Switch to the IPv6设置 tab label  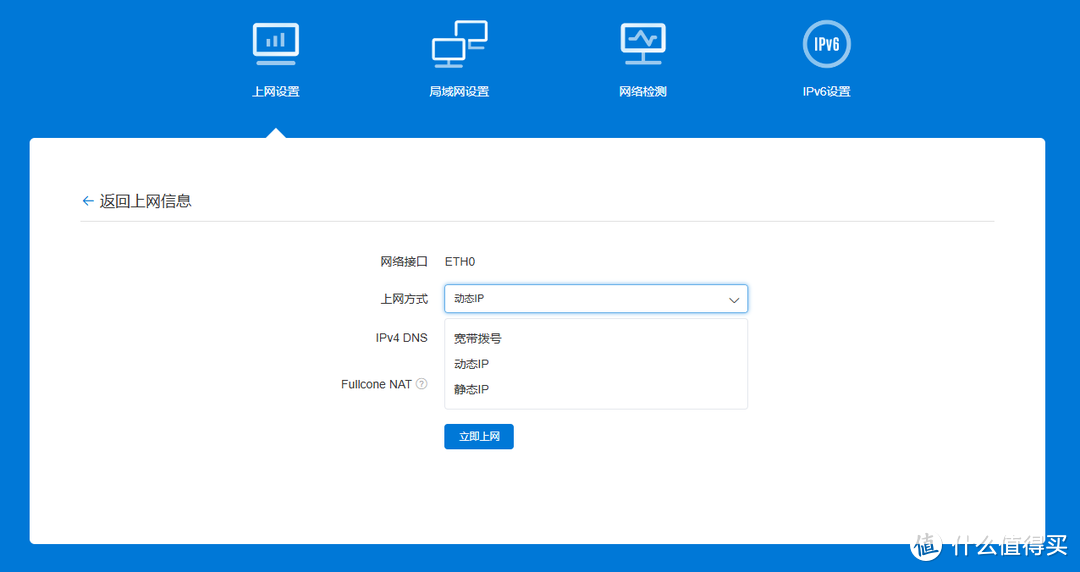coord(826,92)
